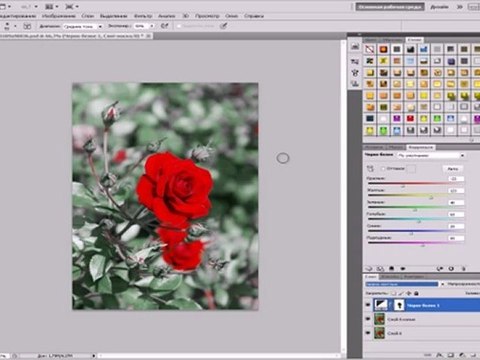Hide the Слой 0 копия layer

tap(368, 319)
